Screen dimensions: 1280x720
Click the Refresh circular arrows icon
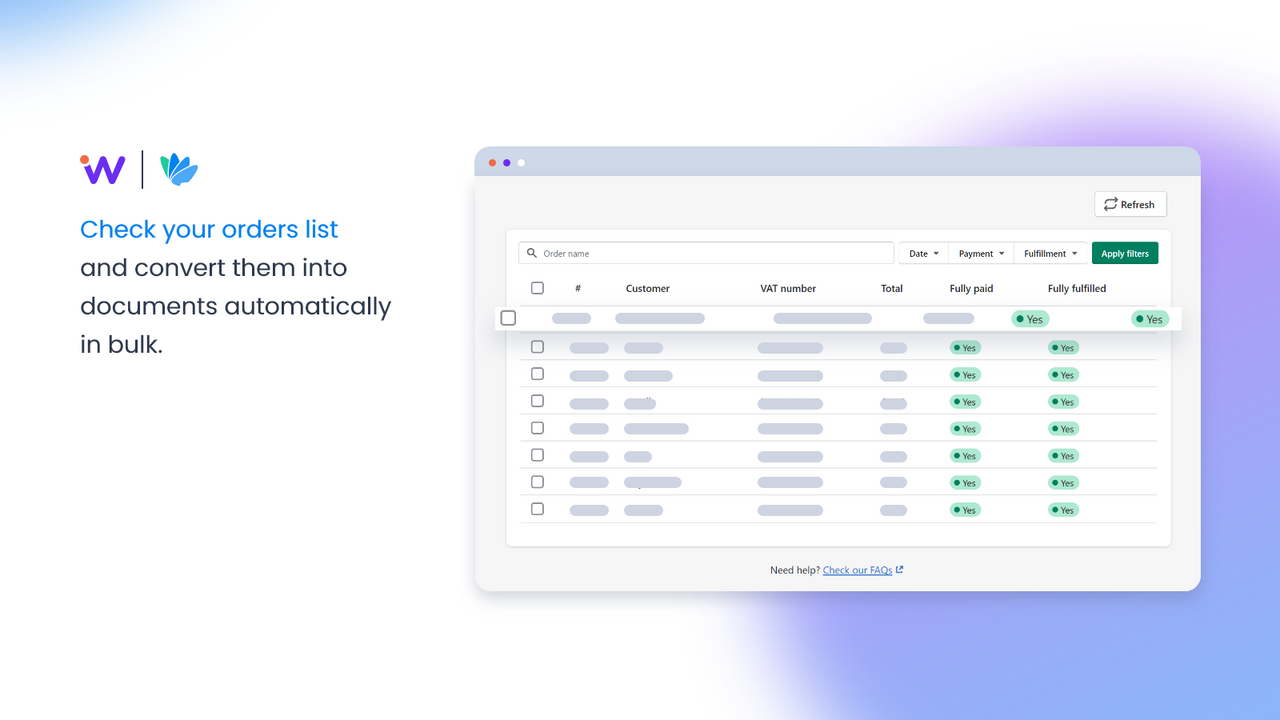(x=1112, y=203)
